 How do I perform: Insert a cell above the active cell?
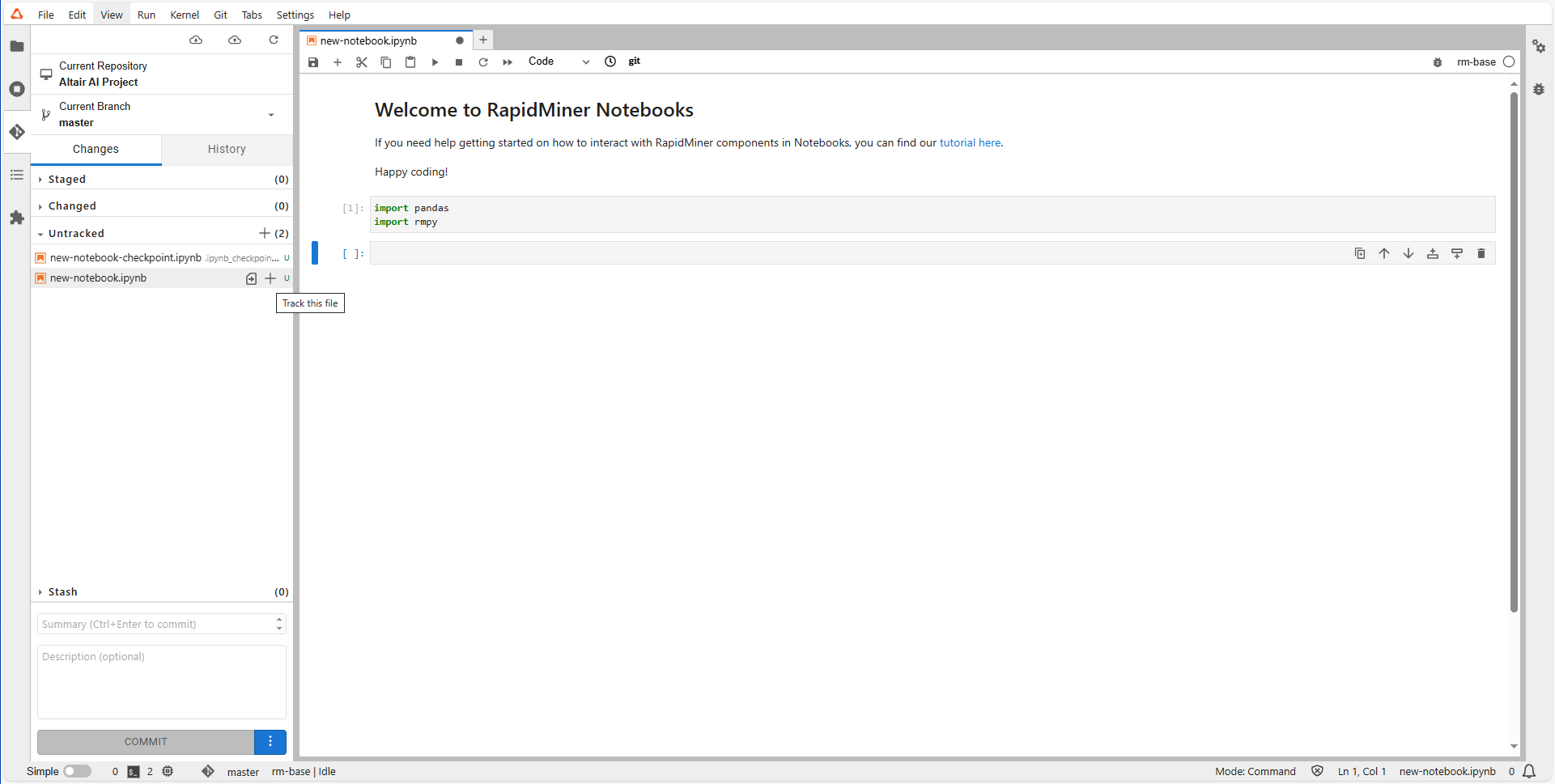(1433, 253)
